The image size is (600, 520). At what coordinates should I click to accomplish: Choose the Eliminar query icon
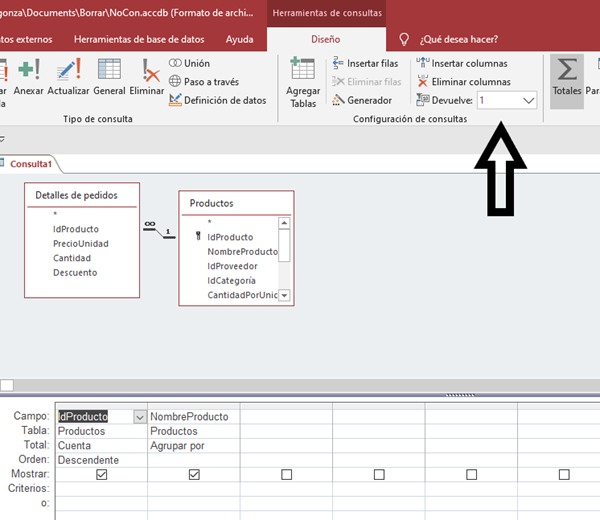pyautogui.click(x=147, y=76)
